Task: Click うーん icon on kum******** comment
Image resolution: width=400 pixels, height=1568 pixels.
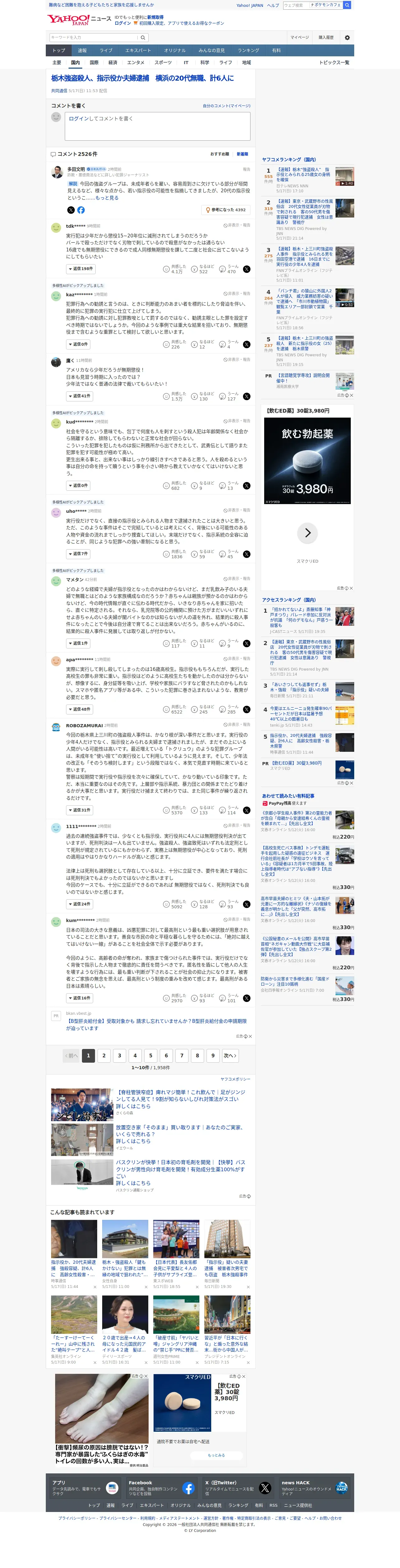Action: [222, 998]
